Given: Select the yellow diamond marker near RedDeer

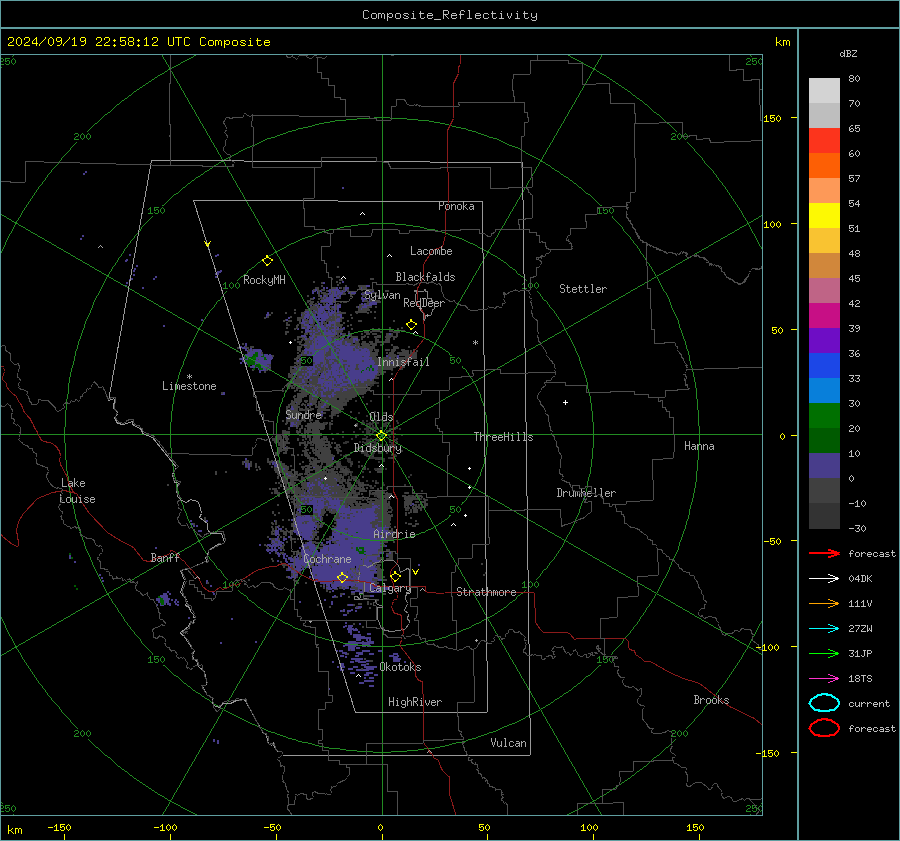Looking at the screenshot, I should (412, 325).
